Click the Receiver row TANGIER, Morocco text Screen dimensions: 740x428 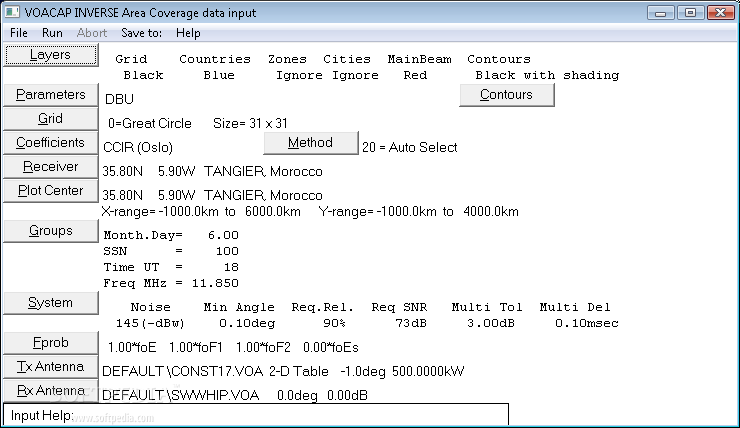point(263,171)
